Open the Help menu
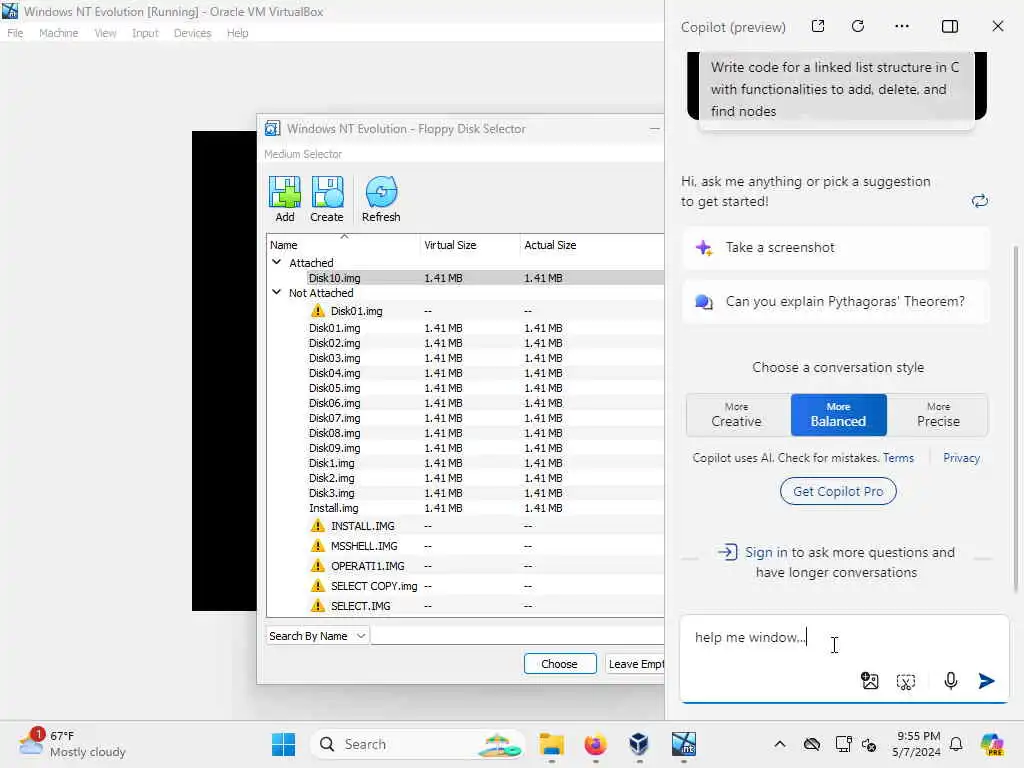Viewport: 1024px width, 768px height. [237, 33]
